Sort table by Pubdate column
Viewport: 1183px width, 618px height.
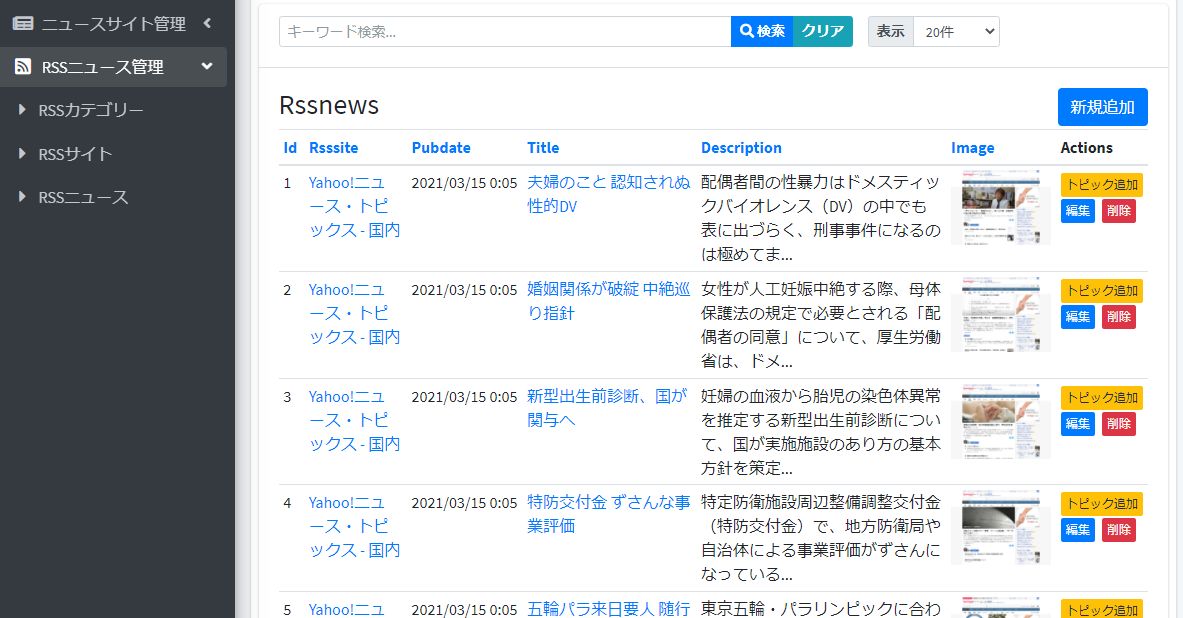pyautogui.click(x=441, y=148)
